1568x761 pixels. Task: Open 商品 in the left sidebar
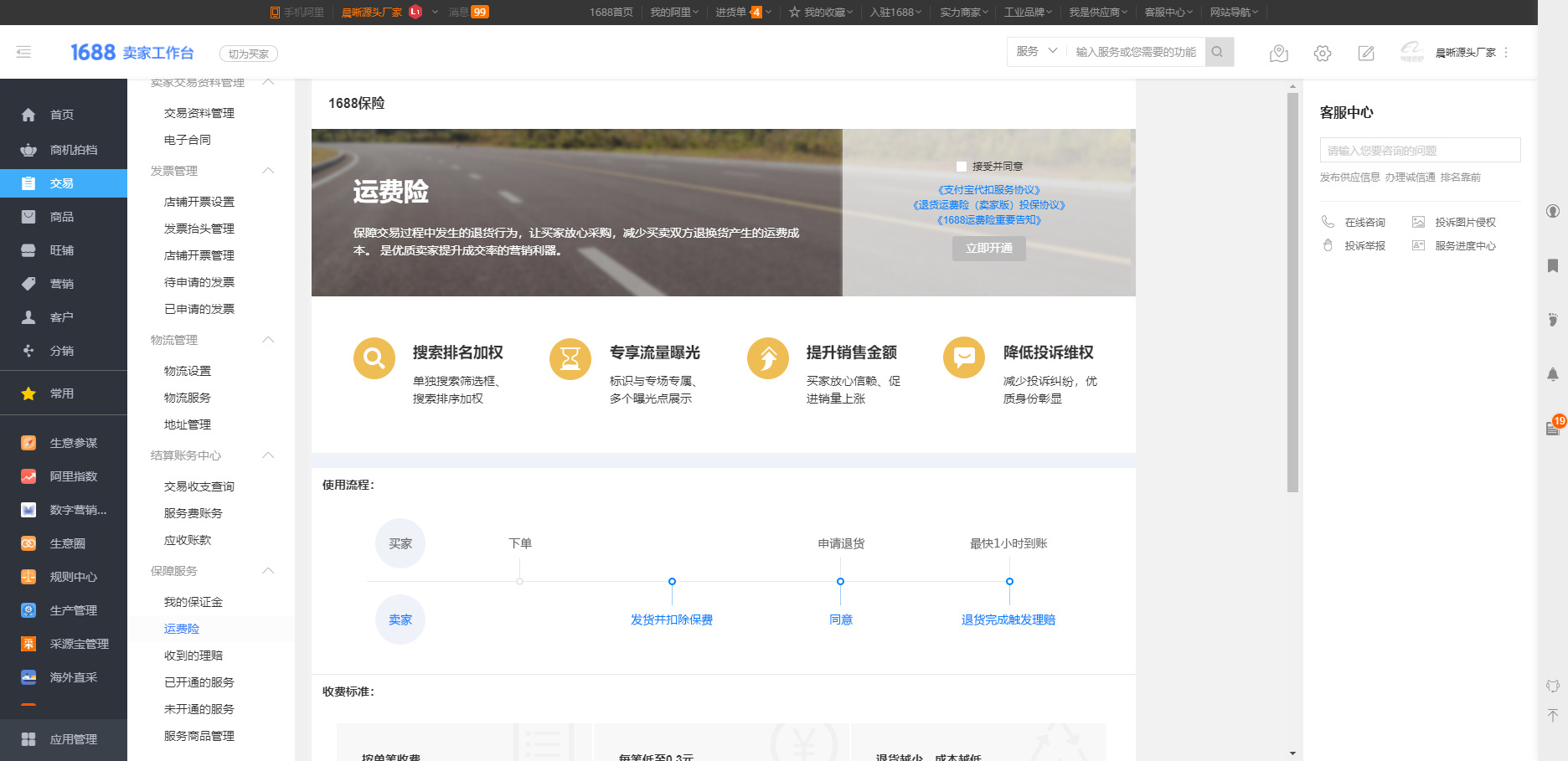64,217
